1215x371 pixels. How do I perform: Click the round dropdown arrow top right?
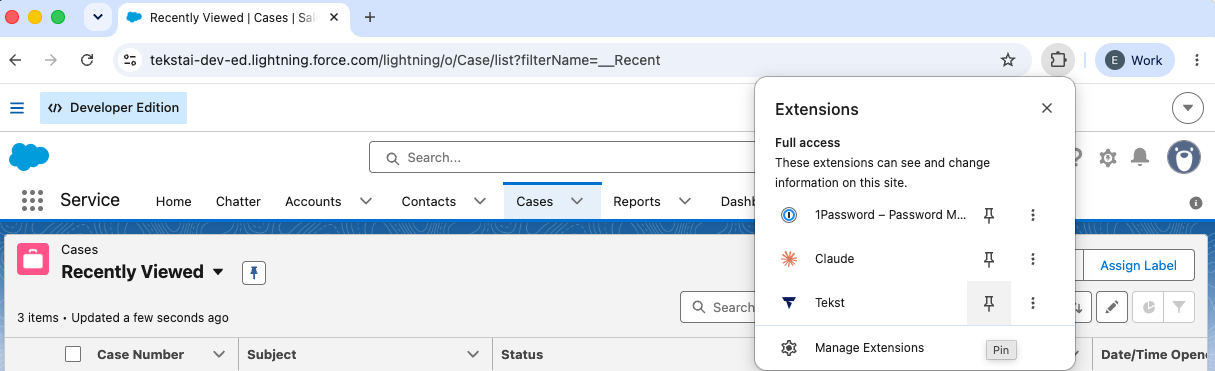coord(1187,107)
